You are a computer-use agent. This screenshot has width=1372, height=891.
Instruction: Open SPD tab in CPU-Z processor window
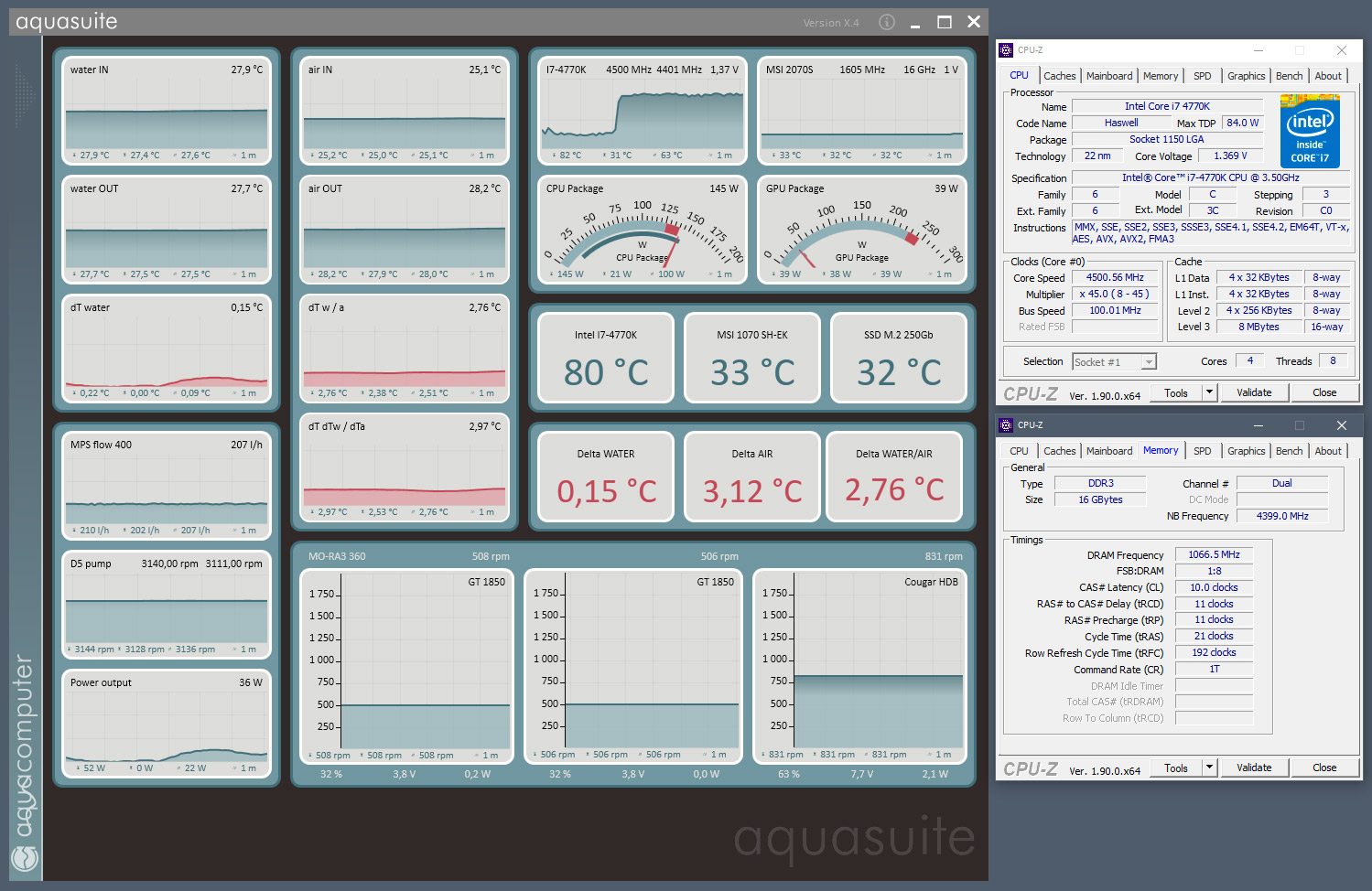[x=1203, y=76]
